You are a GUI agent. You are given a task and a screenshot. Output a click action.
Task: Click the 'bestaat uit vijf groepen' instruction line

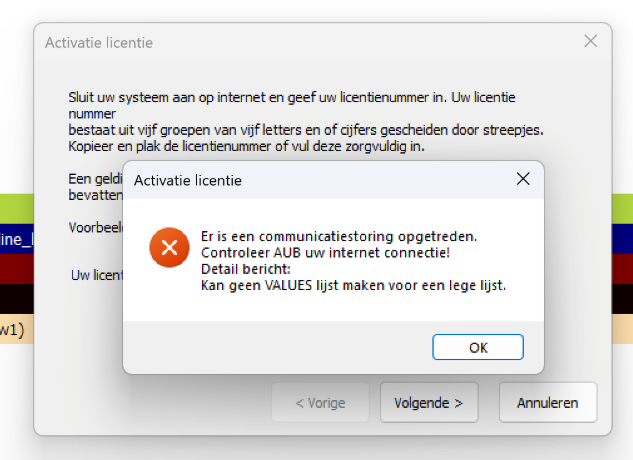click(x=306, y=130)
